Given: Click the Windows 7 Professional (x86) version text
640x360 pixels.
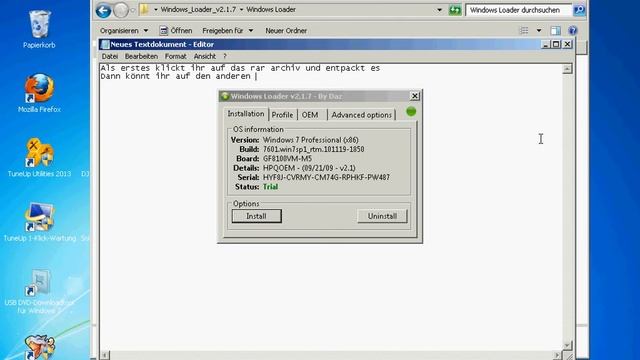Looking at the screenshot, I should pos(311,140).
